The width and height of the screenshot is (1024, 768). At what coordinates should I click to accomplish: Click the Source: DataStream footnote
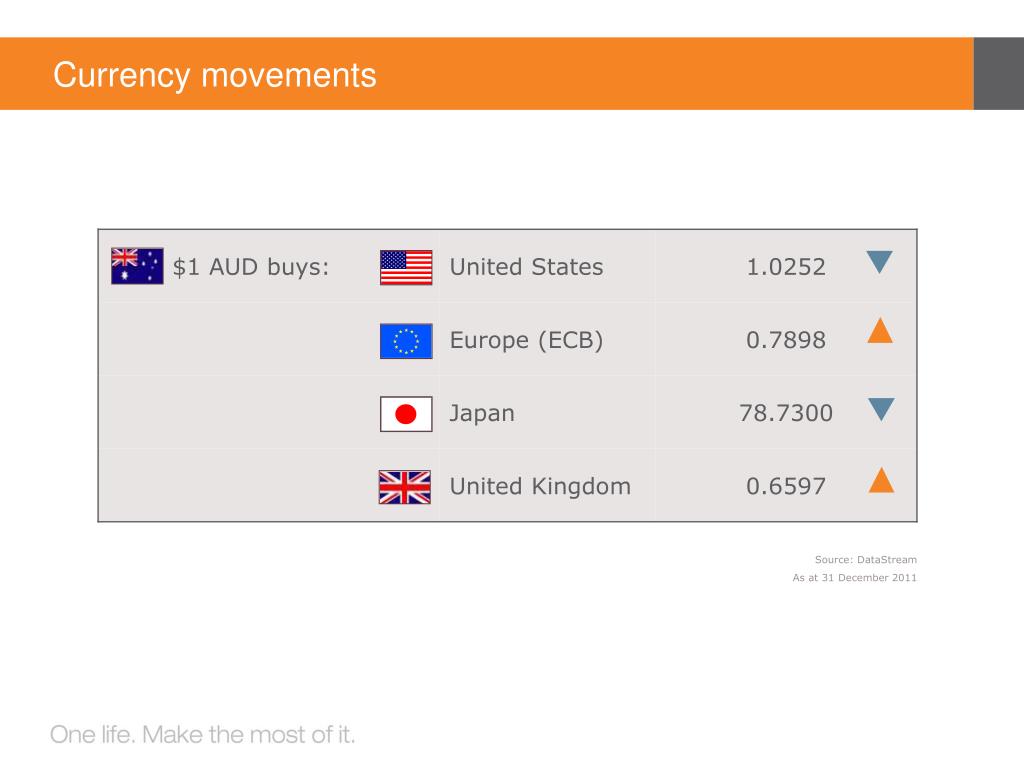point(865,560)
